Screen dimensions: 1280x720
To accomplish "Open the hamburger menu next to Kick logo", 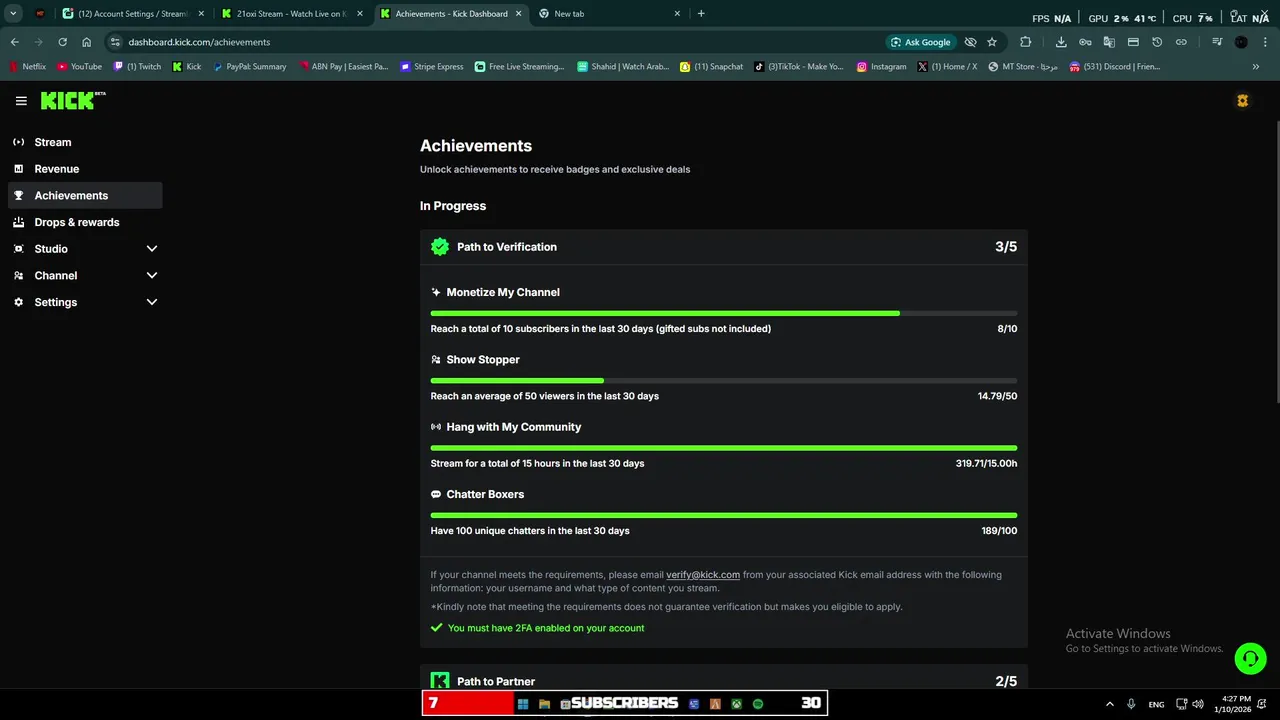I will (21, 101).
